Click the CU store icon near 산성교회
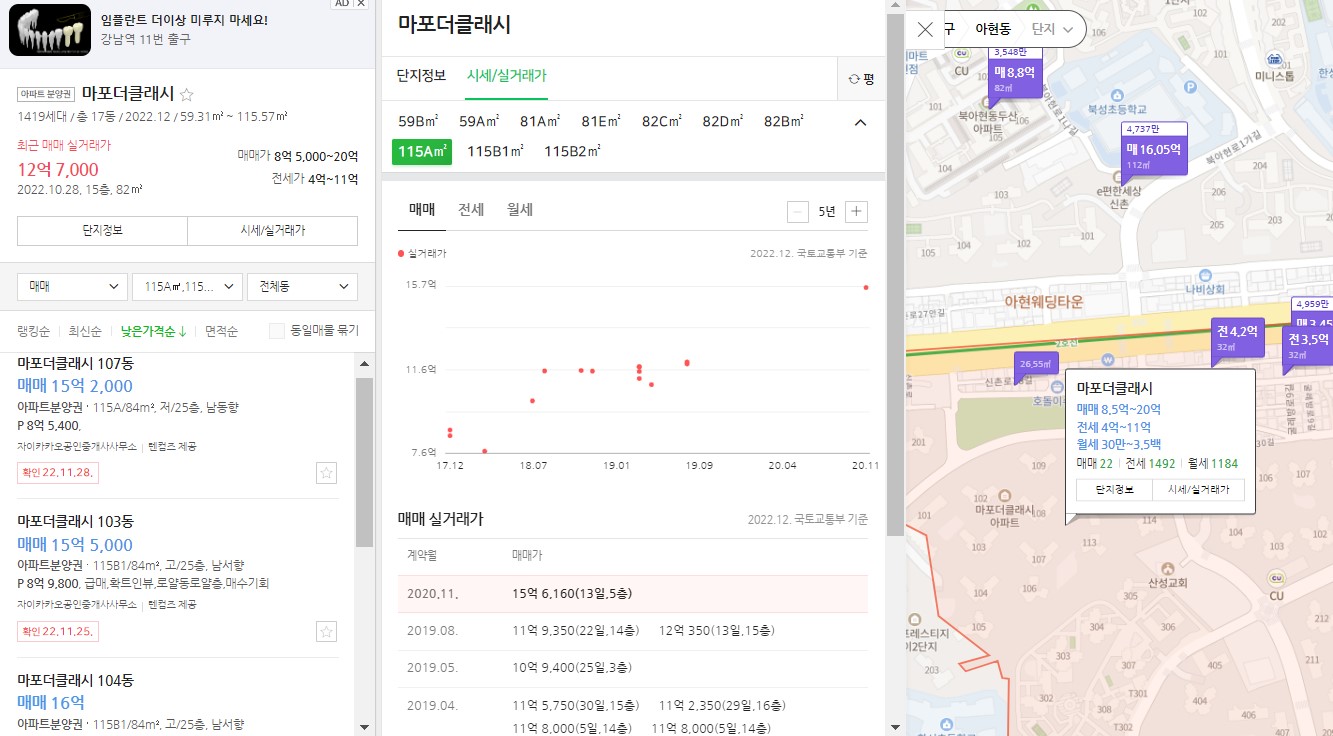Viewport: 1333px width, 736px height. [x=1275, y=578]
